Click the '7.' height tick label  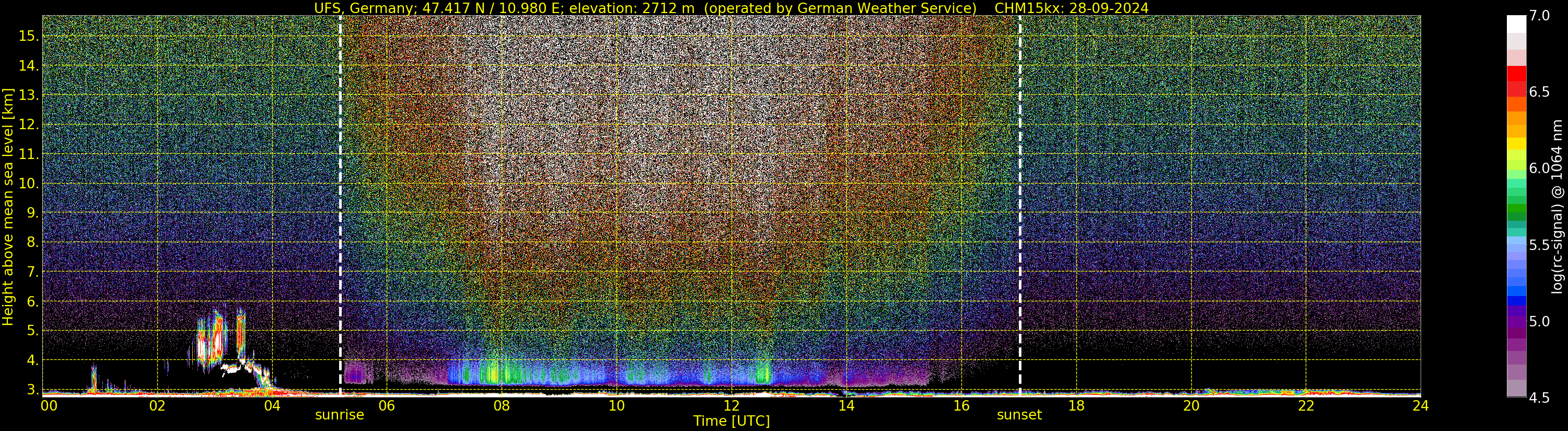33,272
